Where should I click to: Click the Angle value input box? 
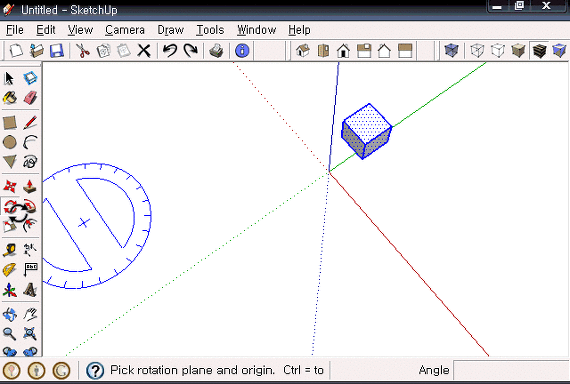pyautogui.click(x=511, y=371)
